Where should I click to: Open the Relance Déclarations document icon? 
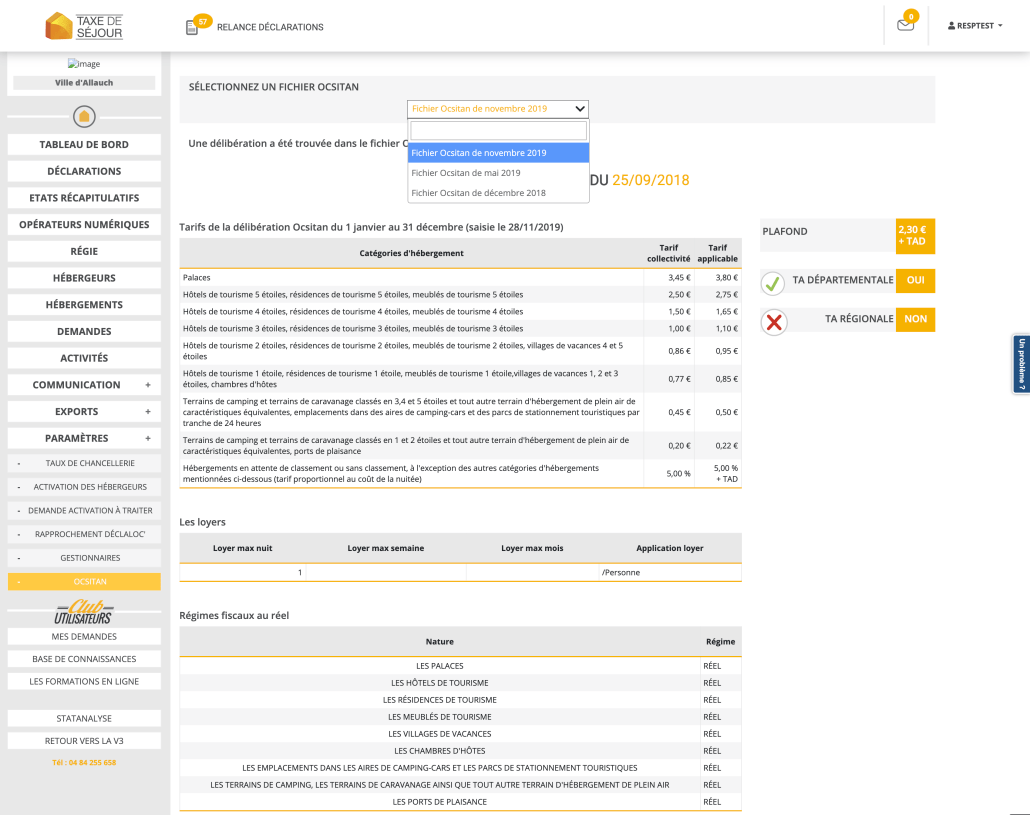(x=192, y=27)
